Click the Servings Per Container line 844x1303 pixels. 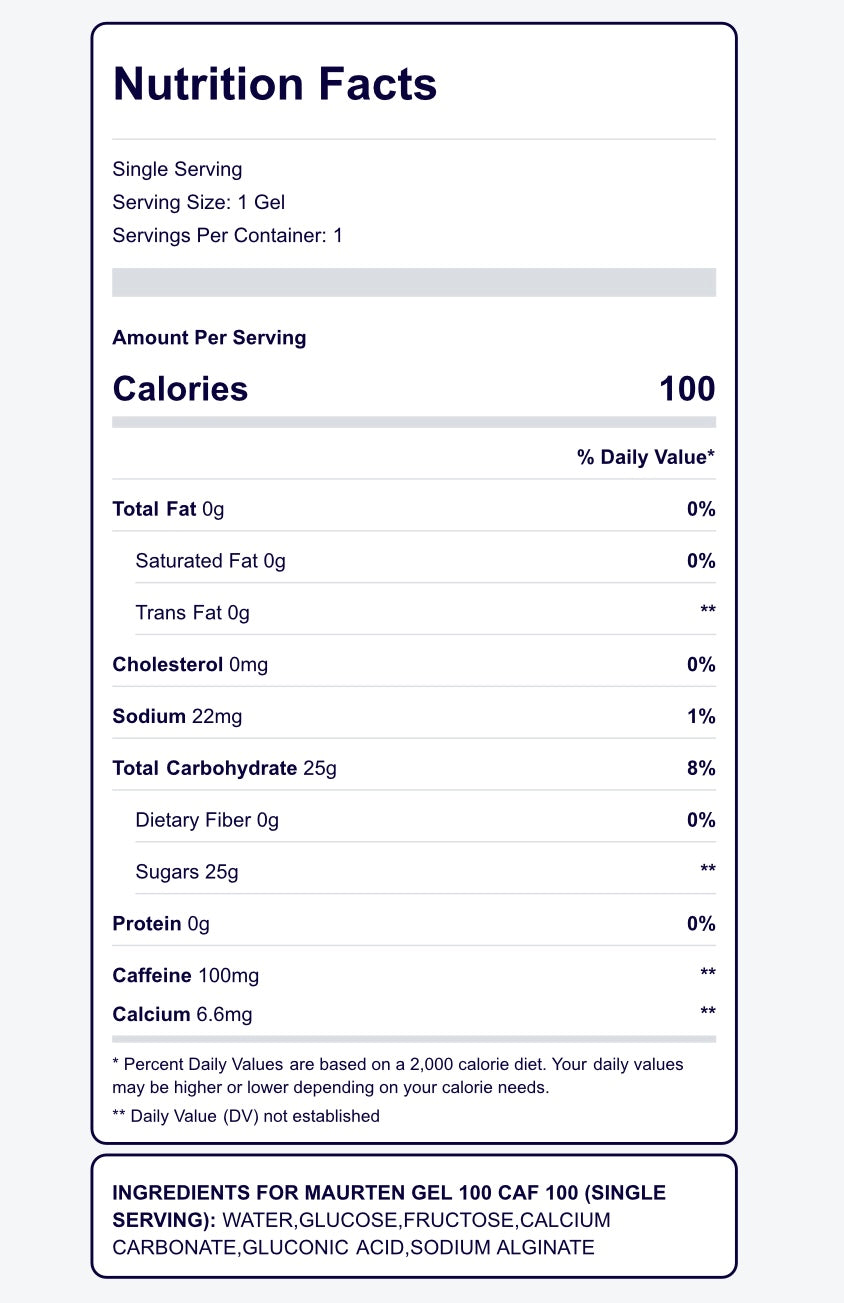228,236
